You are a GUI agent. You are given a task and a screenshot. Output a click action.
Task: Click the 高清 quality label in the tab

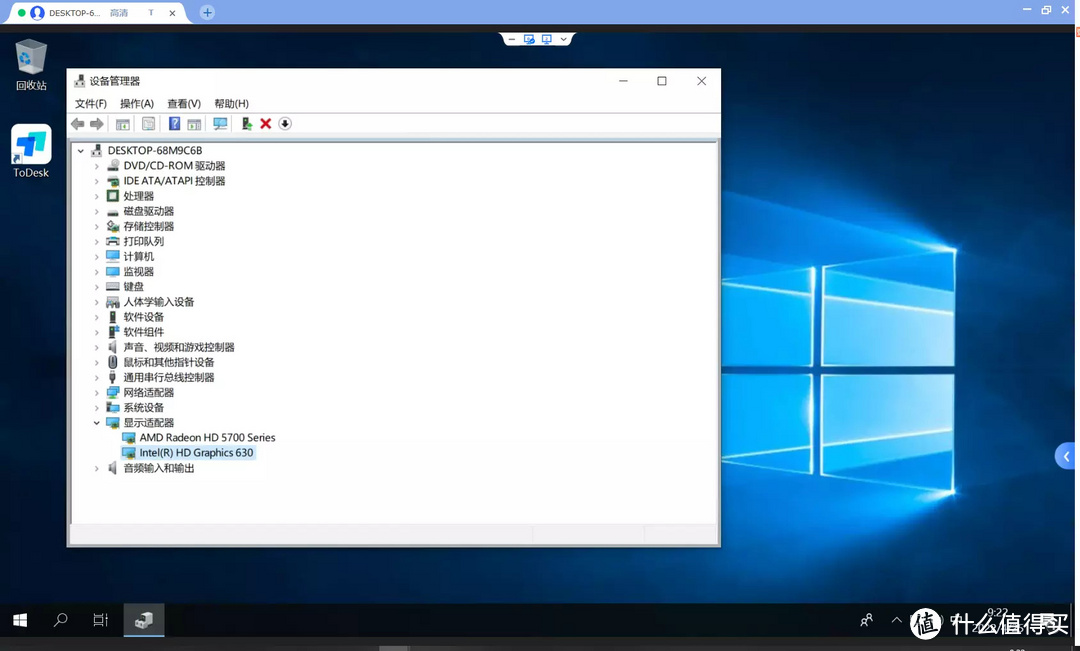coord(119,13)
